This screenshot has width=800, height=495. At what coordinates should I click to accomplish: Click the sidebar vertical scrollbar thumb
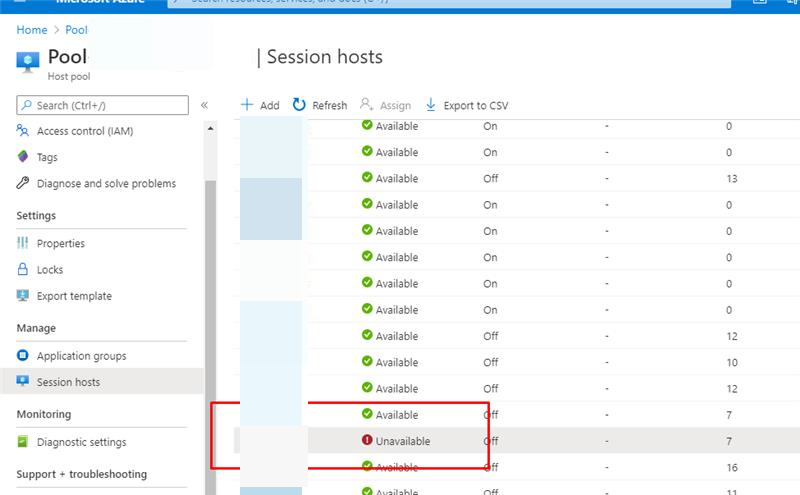pos(210,337)
